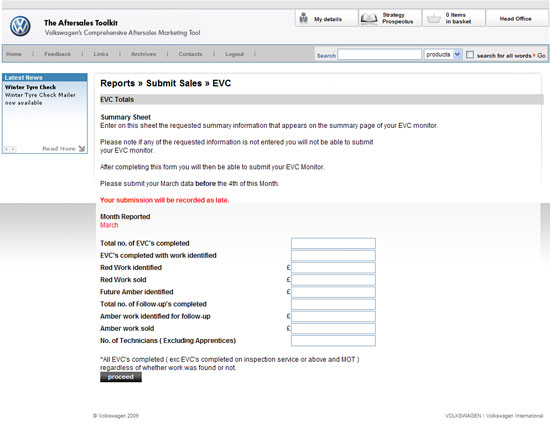
Task: Open the Strategy Prospectus book icon
Action: (369, 18)
